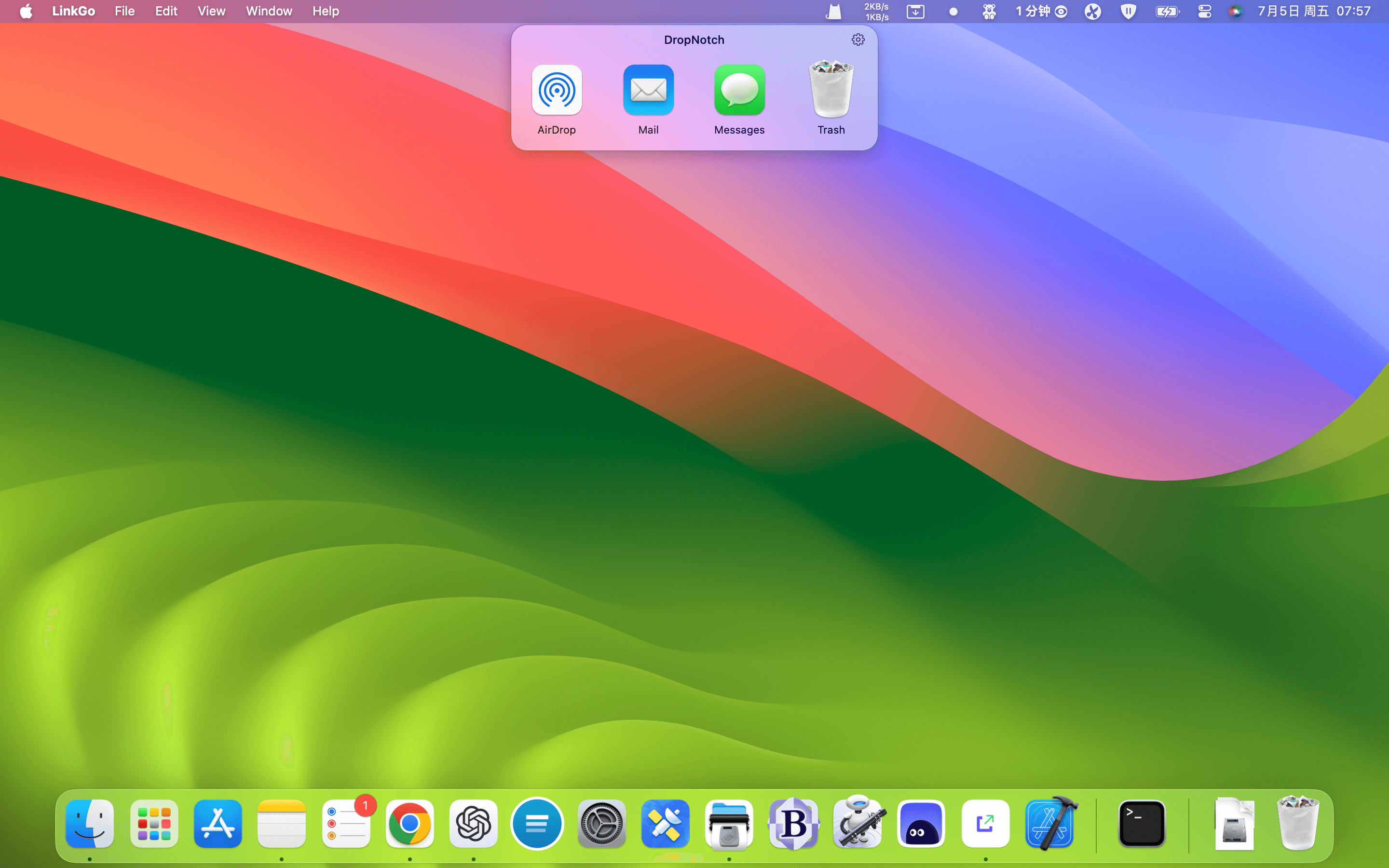Open Launchpad from the Dock
Image resolution: width=1389 pixels, height=868 pixels.
pyautogui.click(x=154, y=823)
